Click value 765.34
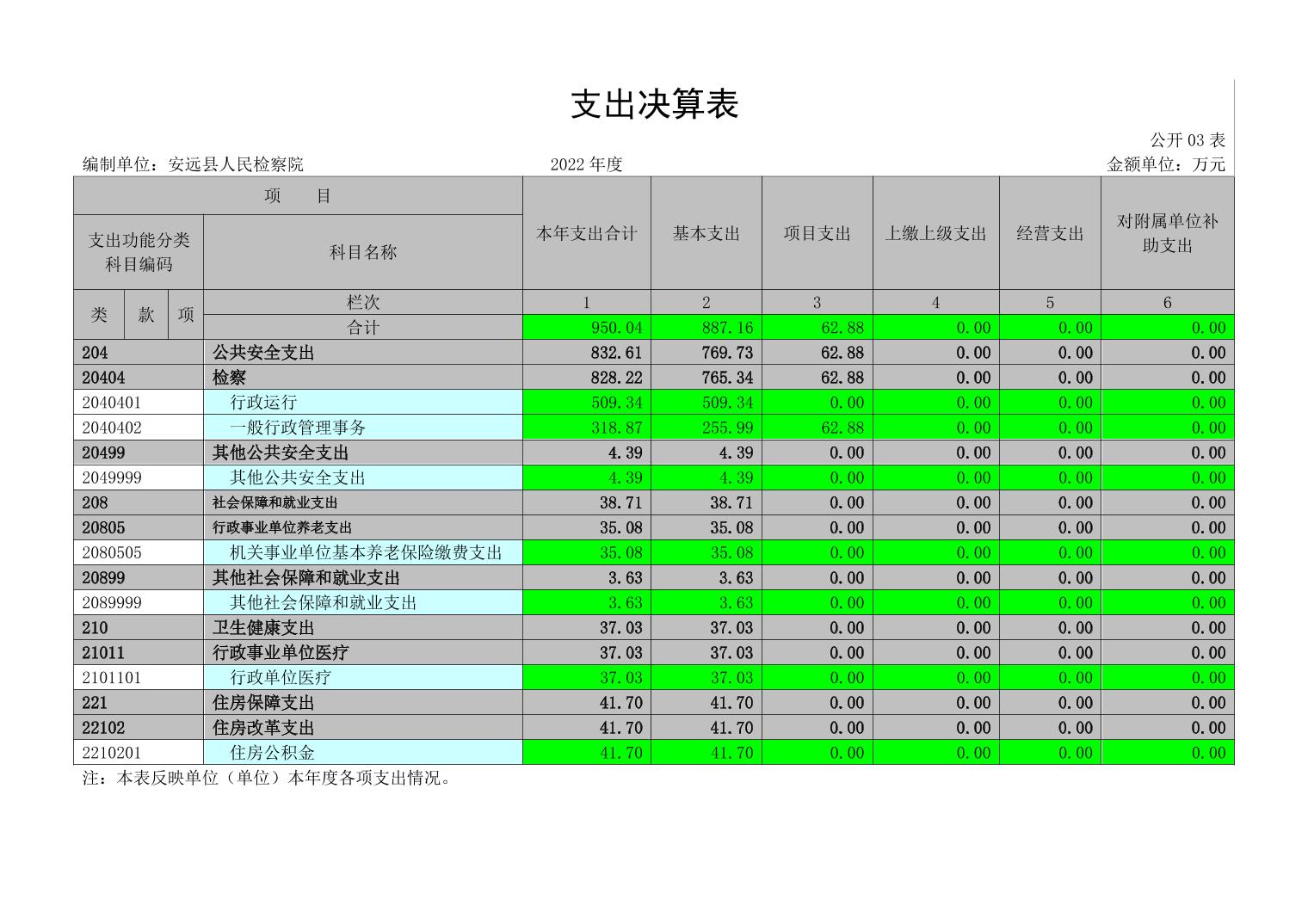The width and height of the screenshot is (1308, 924). click(706, 378)
